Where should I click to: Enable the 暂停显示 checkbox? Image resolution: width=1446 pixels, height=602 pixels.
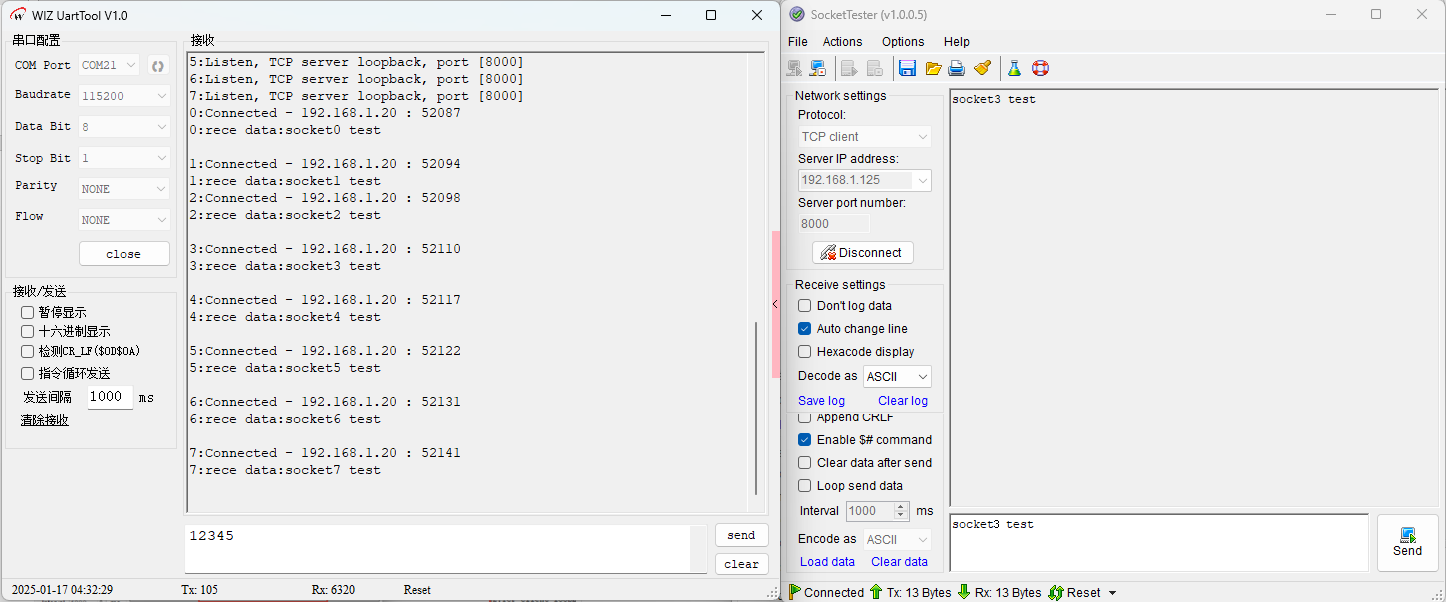28,313
